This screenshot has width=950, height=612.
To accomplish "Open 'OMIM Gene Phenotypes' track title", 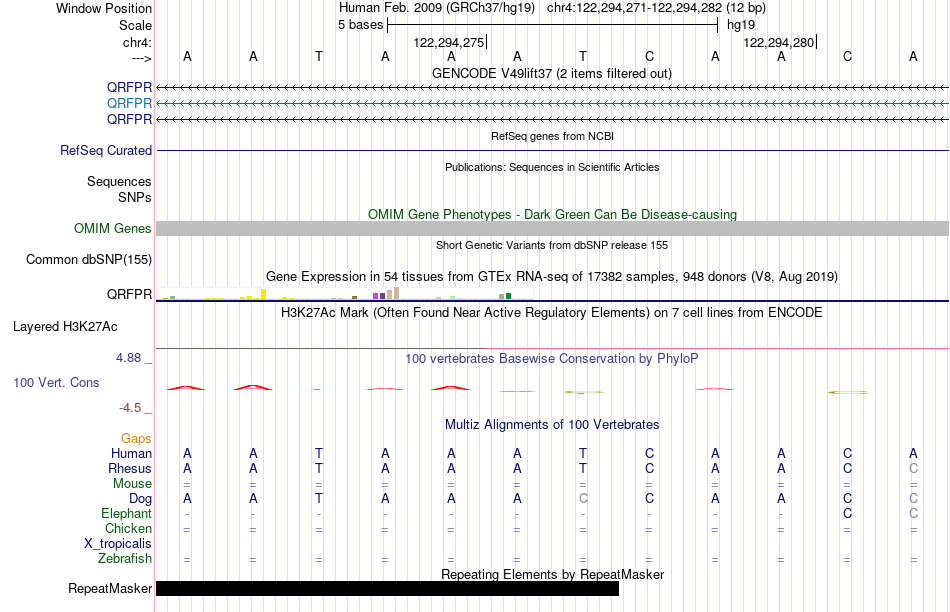I will (552, 215).
